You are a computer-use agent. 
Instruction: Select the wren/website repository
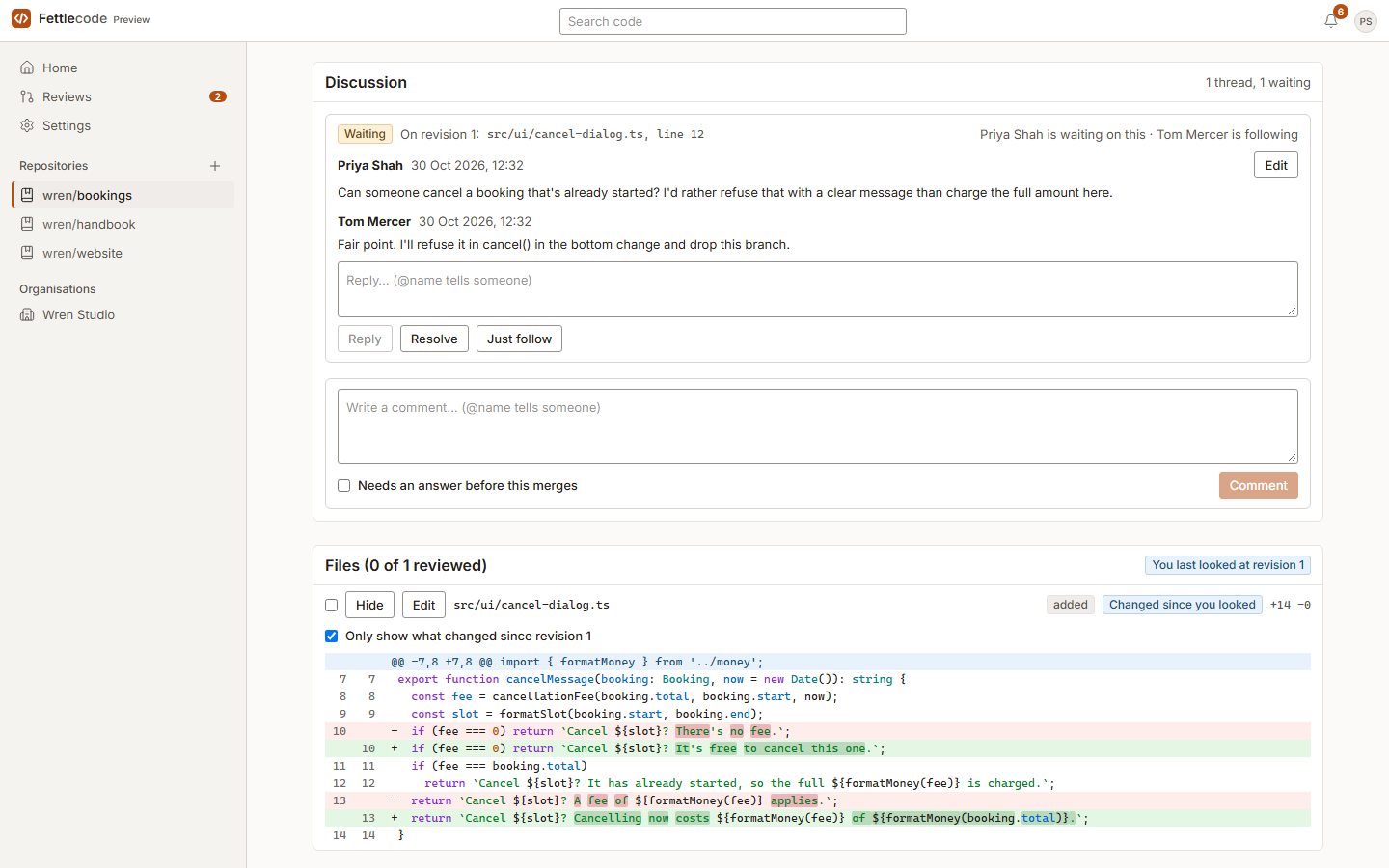coord(123,253)
